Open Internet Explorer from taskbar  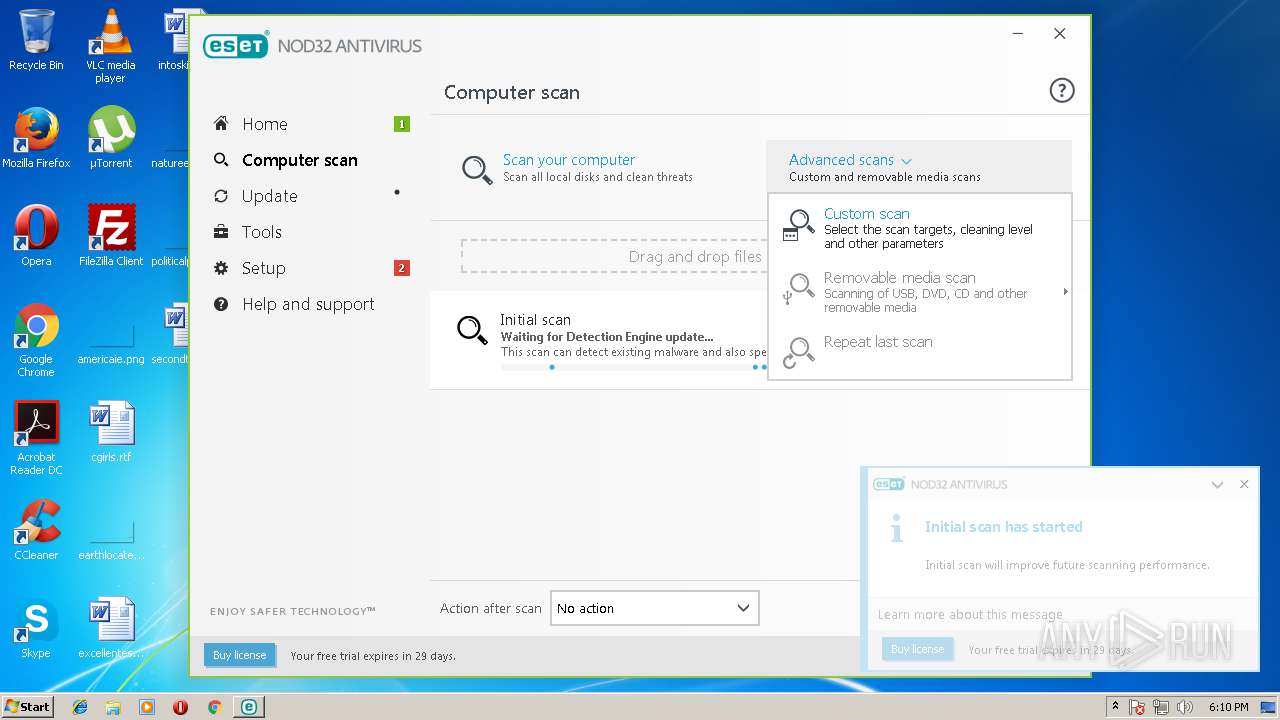[80, 707]
